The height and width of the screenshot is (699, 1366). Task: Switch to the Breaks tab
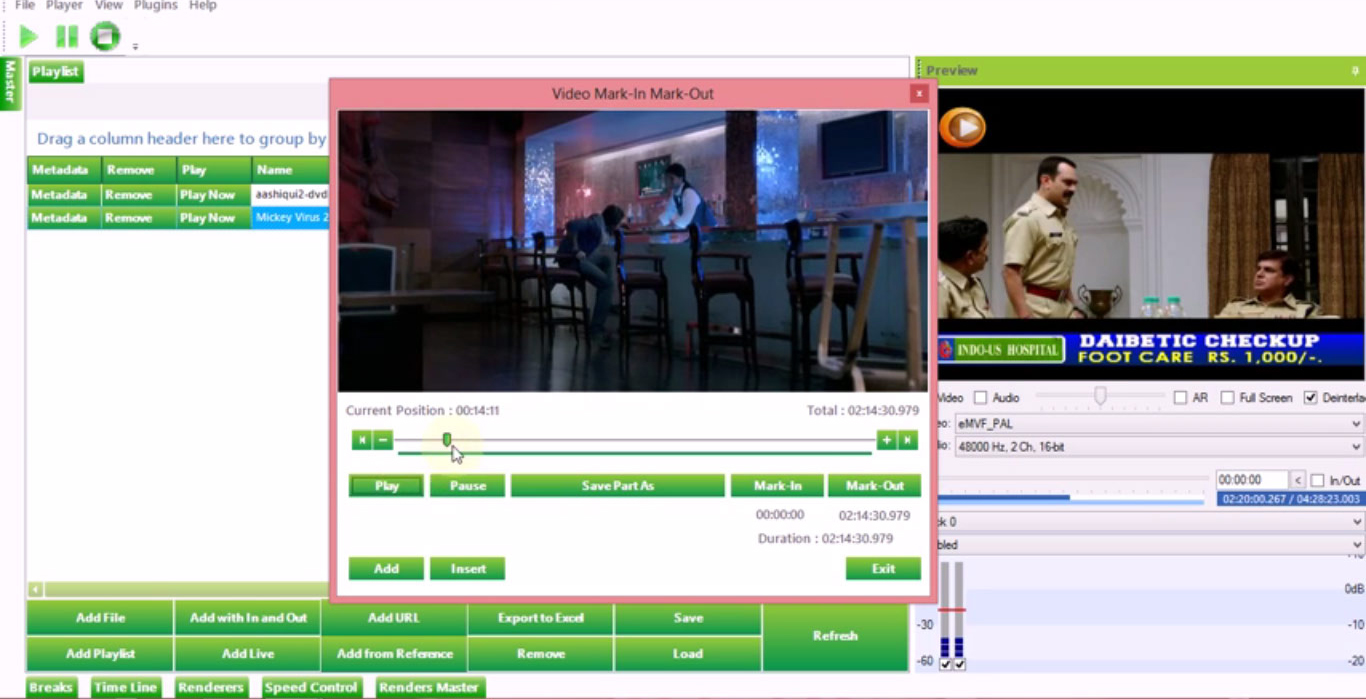[51, 688]
